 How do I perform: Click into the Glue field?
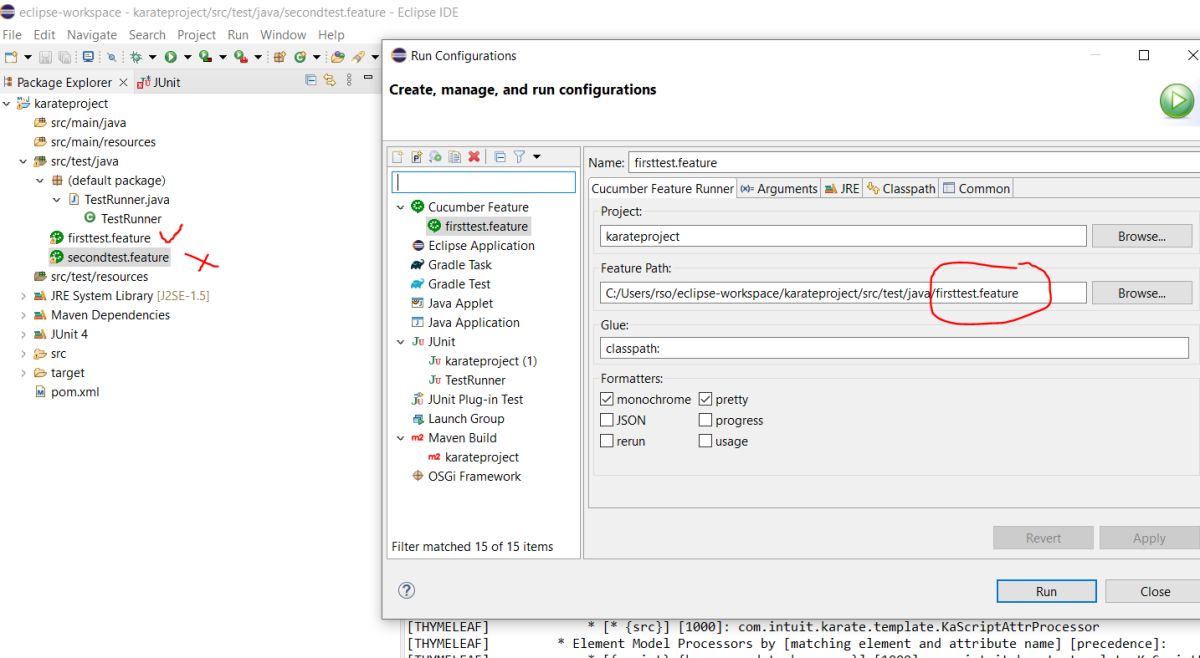[894, 348]
